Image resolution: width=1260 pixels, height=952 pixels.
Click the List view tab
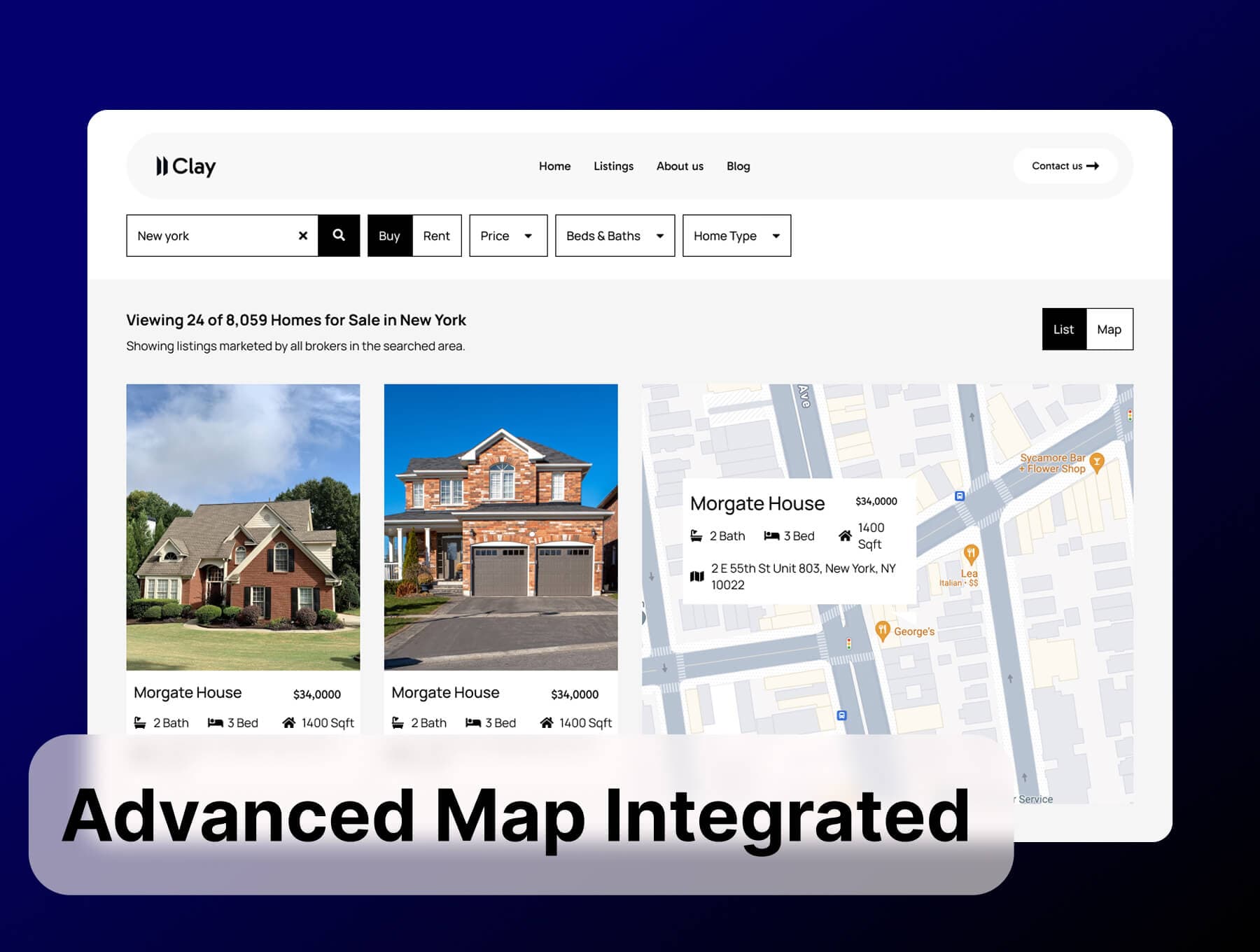(x=1065, y=329)
